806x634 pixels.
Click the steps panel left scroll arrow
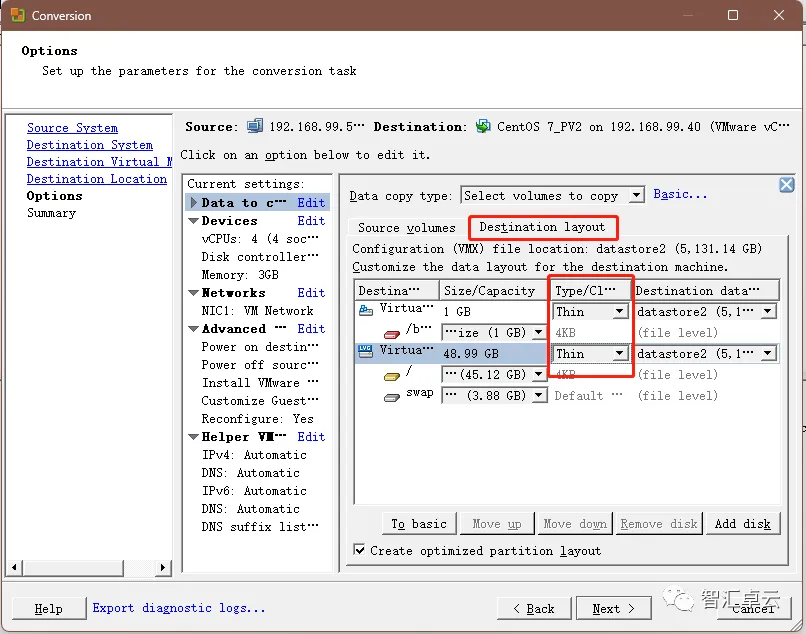(x=14, y=567)
